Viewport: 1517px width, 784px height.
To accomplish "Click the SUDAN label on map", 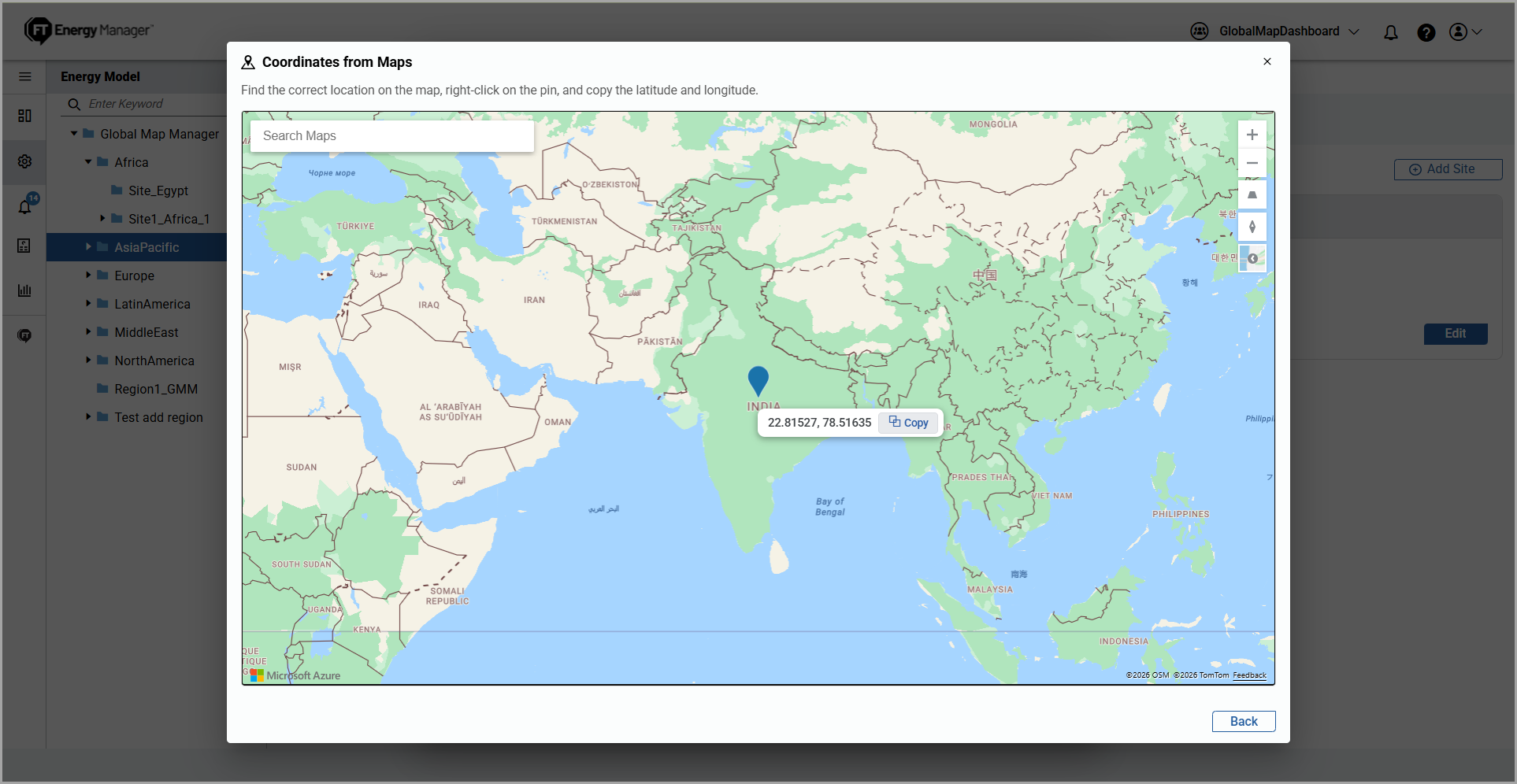I will (302, 468).
